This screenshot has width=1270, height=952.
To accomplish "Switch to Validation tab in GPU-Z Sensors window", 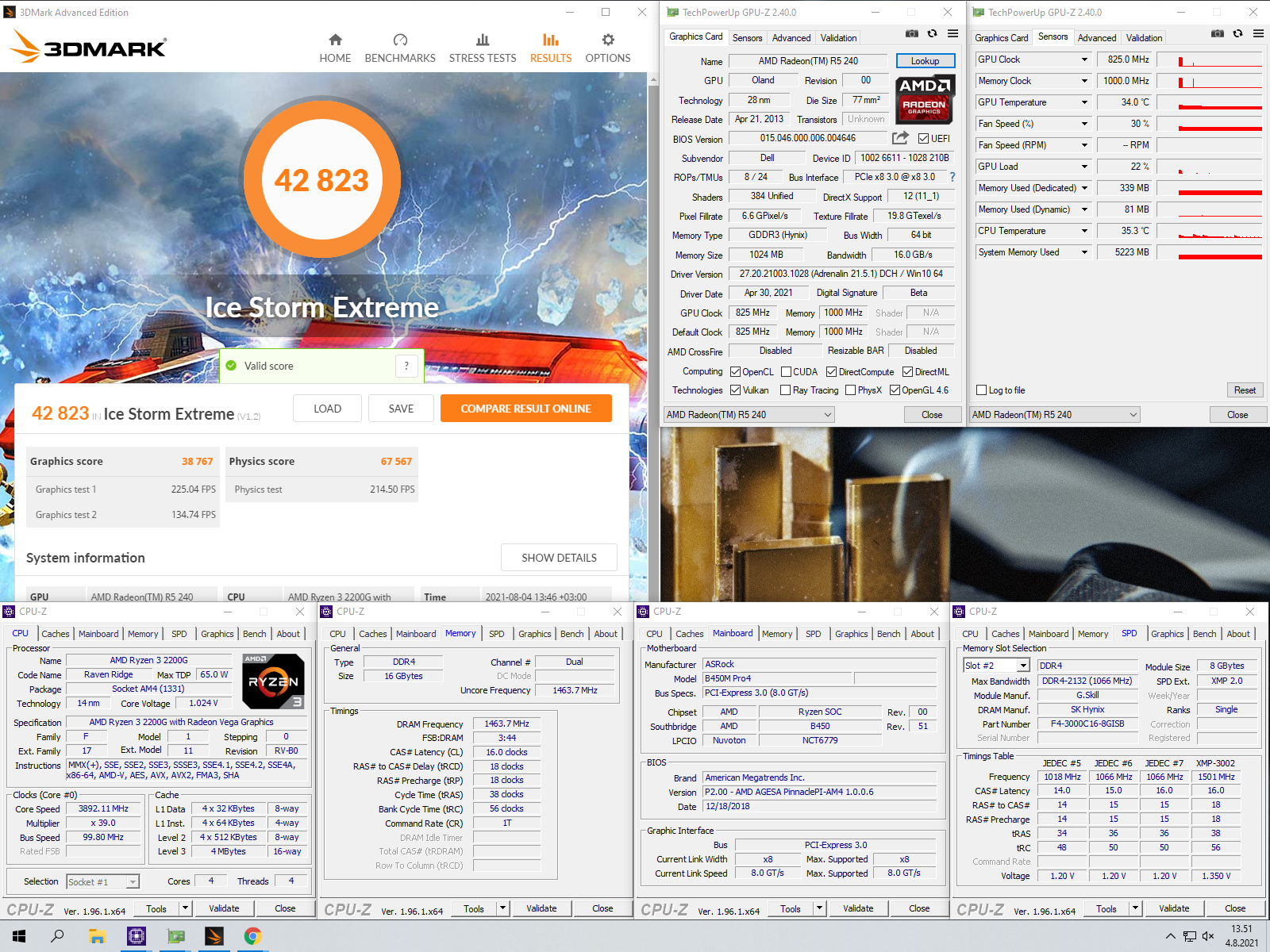I will 1144,38.
